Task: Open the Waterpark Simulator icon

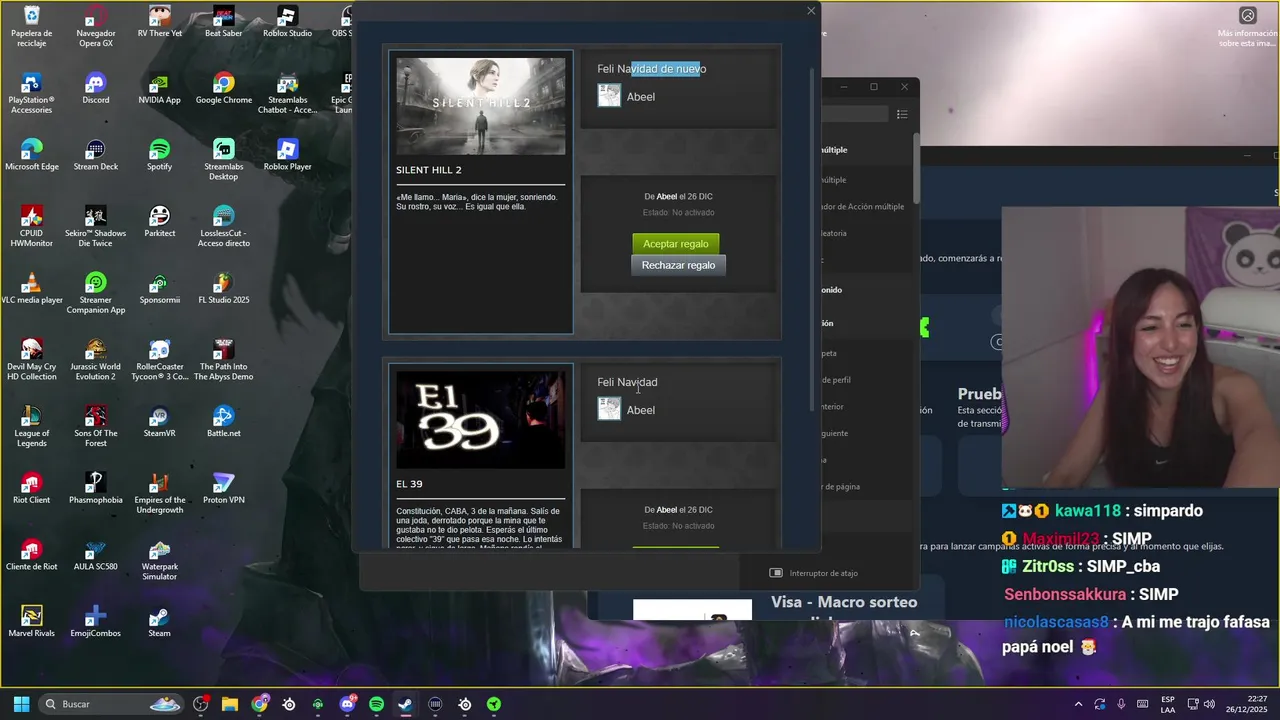Action: click(159, 560)
